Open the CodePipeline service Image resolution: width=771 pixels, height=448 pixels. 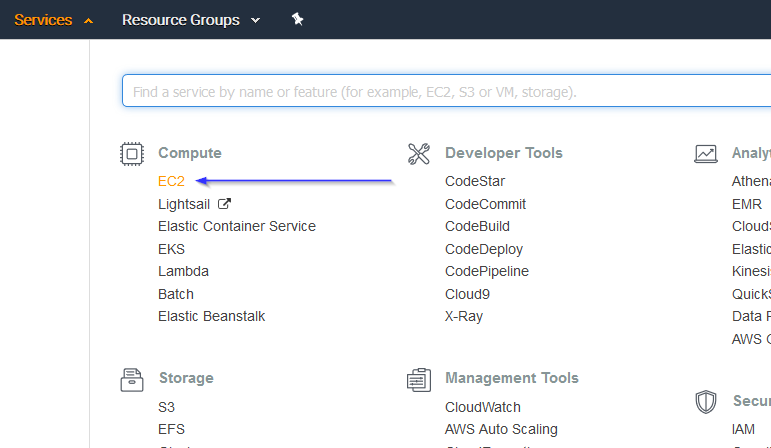(487, 271)
